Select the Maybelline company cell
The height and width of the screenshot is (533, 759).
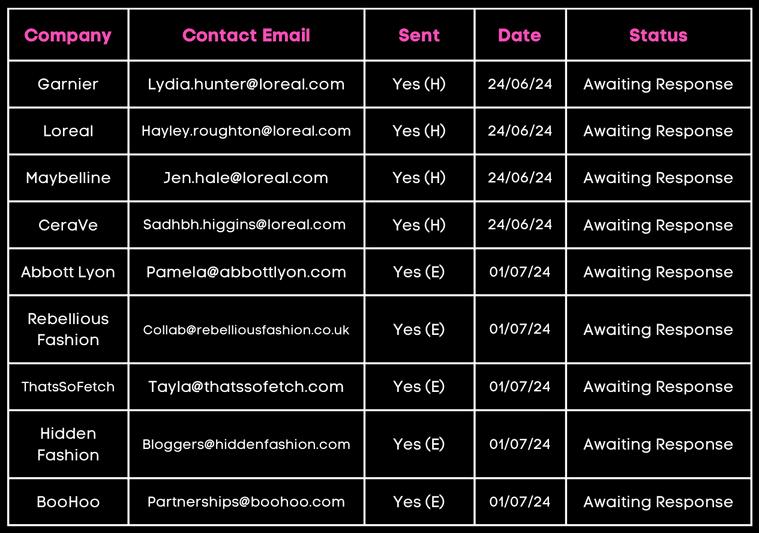68,178
